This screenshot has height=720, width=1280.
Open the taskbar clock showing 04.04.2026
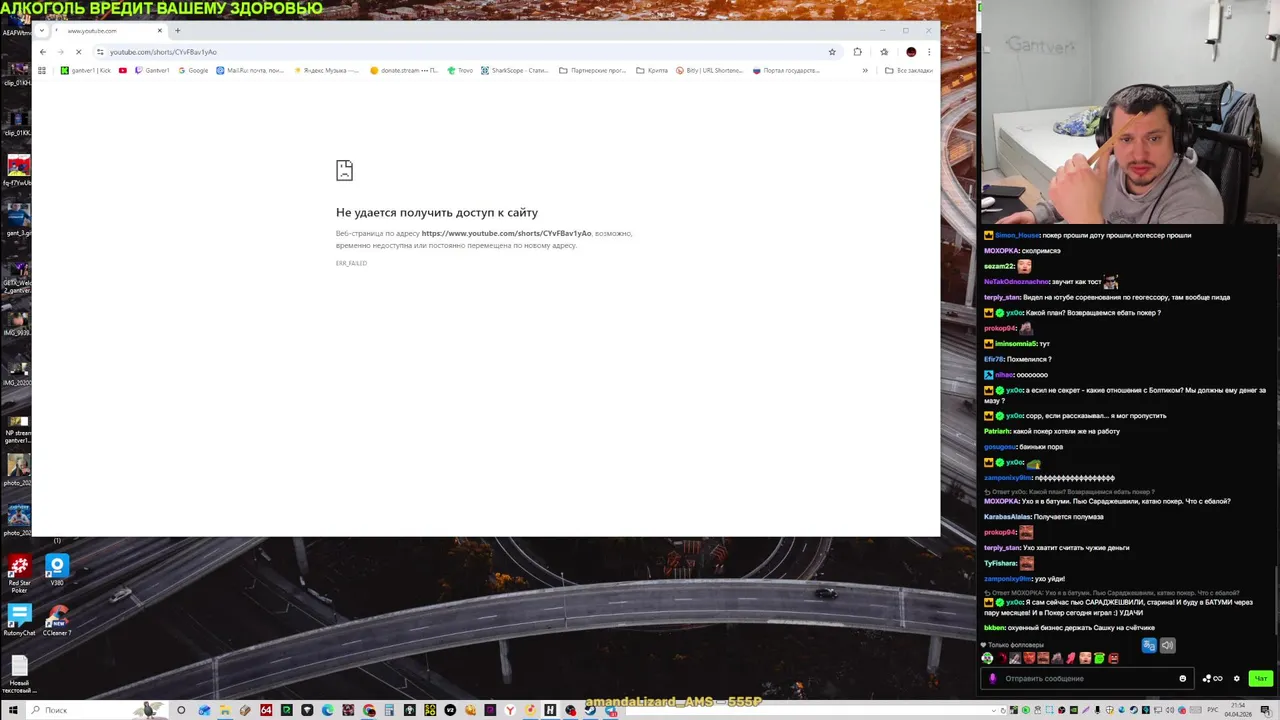coord(1238,710)
